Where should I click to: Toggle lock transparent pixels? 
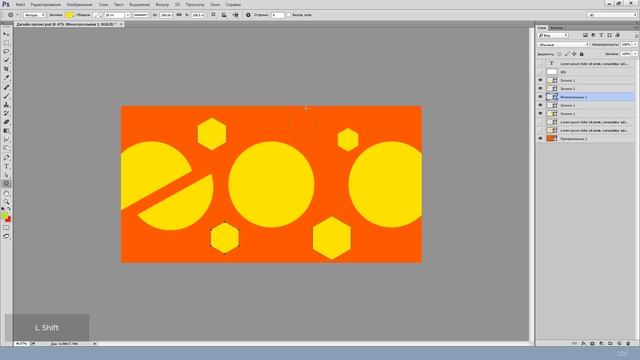(x=559, y=54)
